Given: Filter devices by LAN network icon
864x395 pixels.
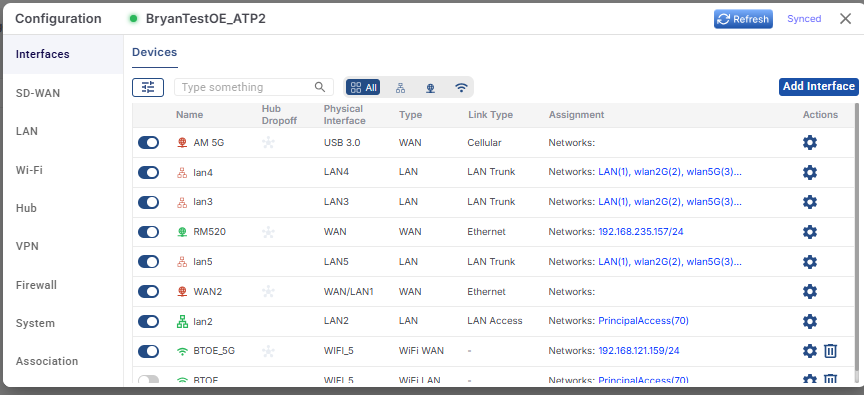Looking at the screenshot, I should [401, 88].
